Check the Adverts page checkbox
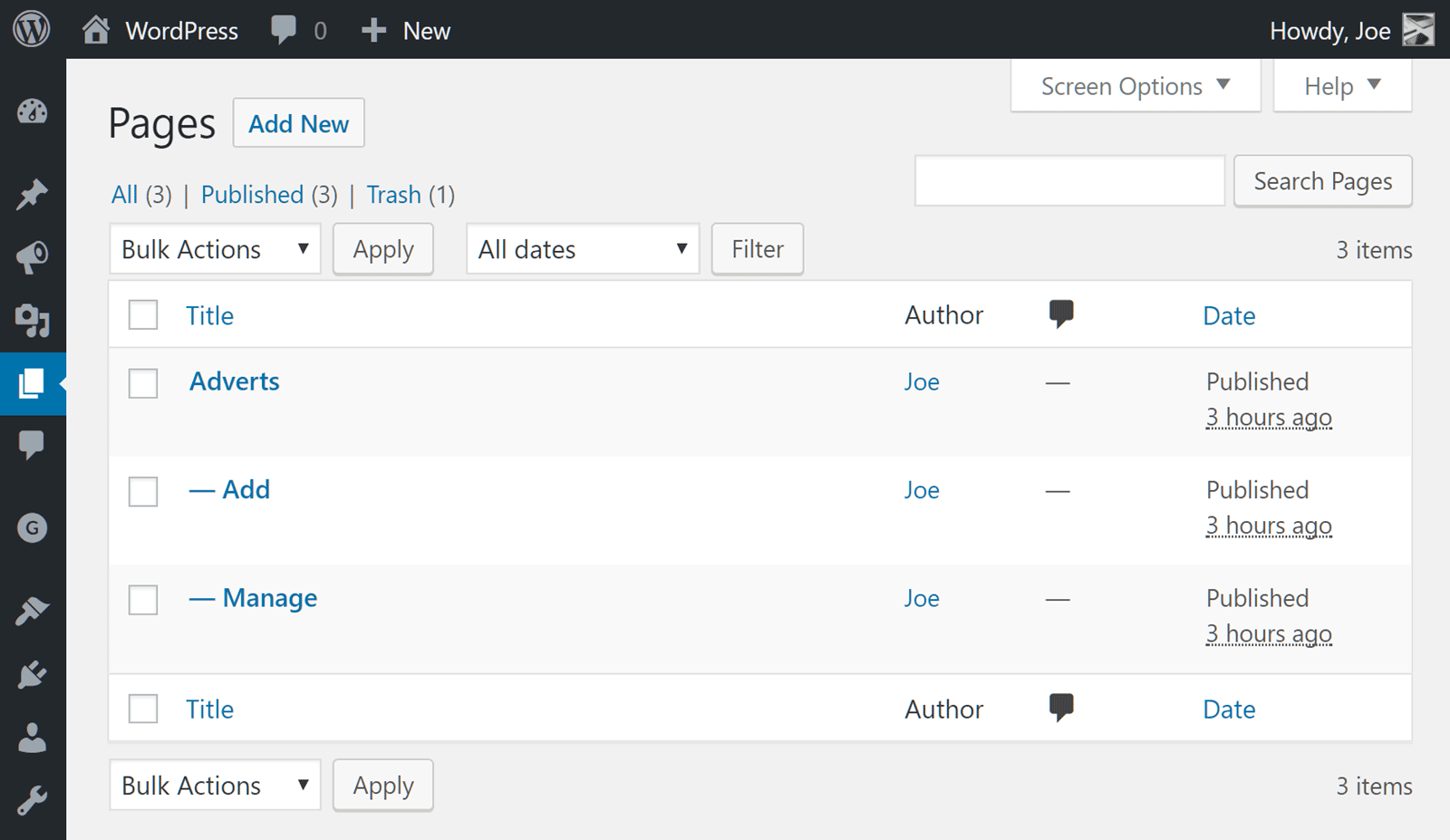This screenshot has height=840, width=1450. 143,383
